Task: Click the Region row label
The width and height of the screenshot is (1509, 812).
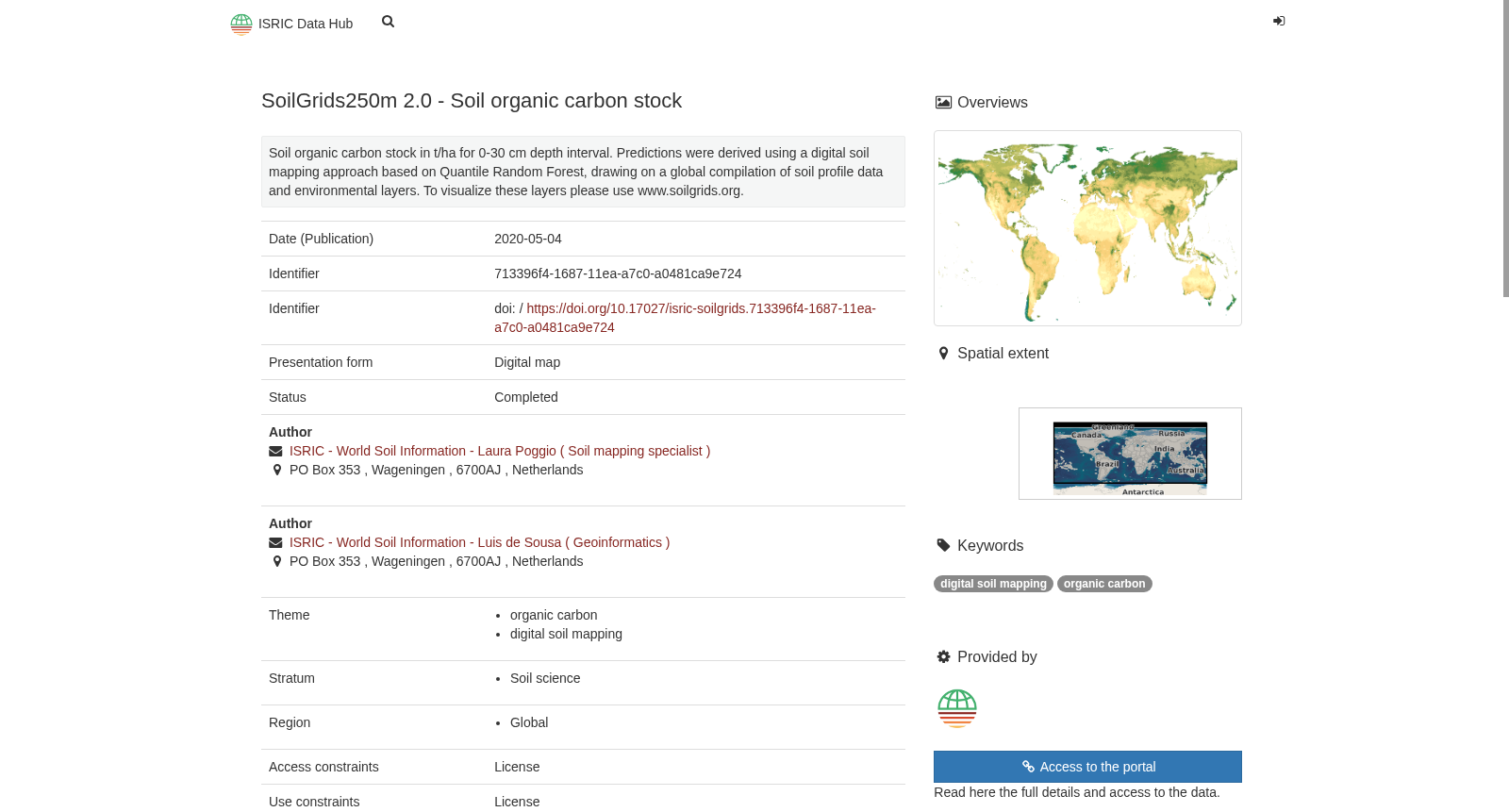Action: [x=290, y=722]
